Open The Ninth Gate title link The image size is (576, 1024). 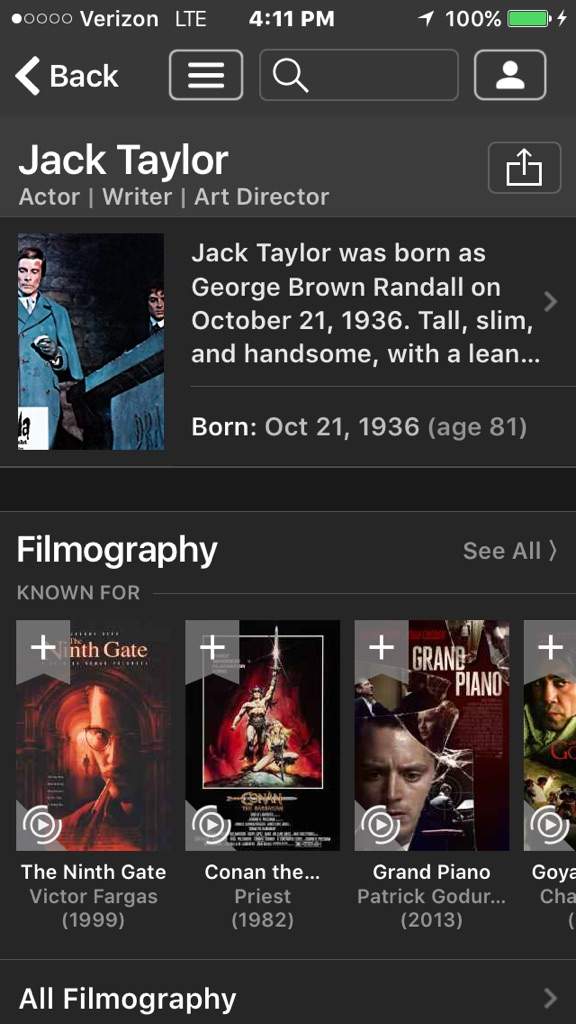point(93,872)
